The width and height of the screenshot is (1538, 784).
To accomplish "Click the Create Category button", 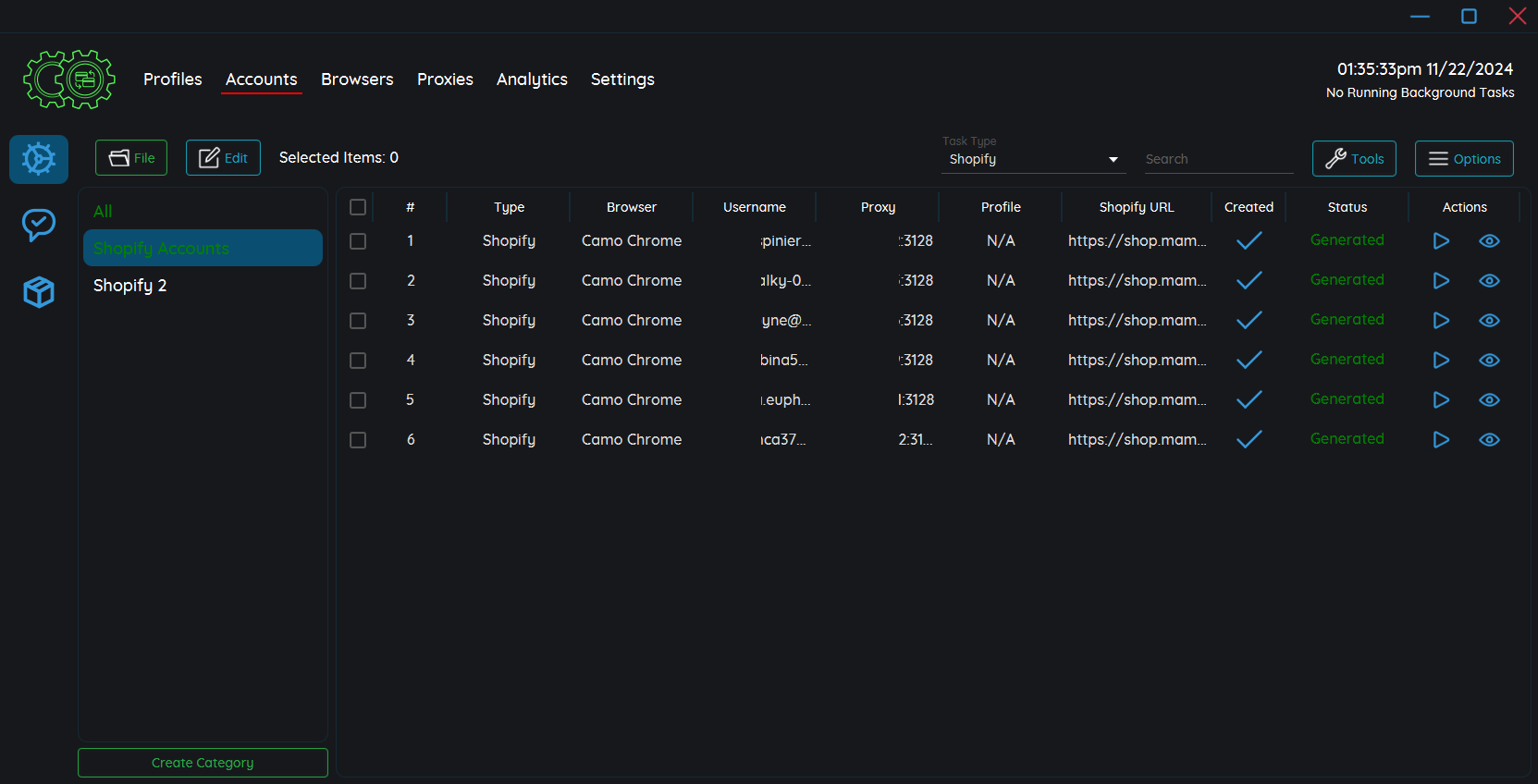I will [203, 763].
